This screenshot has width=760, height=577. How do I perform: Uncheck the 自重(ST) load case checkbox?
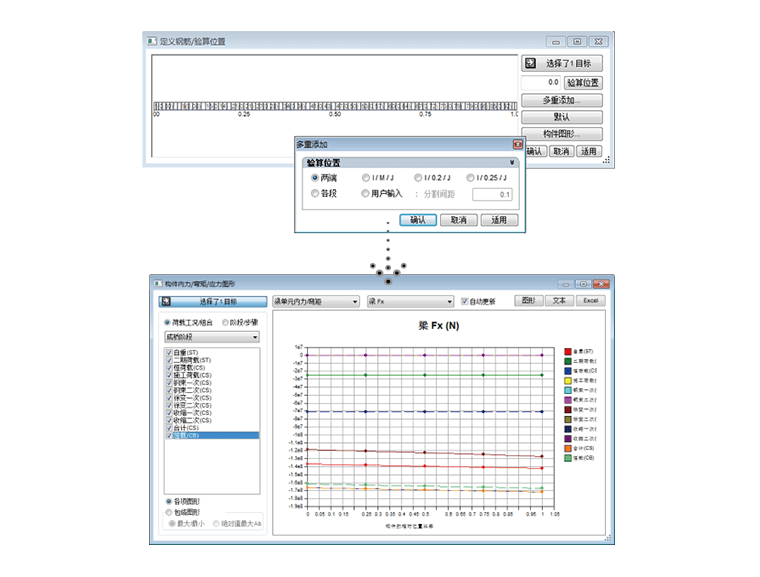tap(169, 353)
